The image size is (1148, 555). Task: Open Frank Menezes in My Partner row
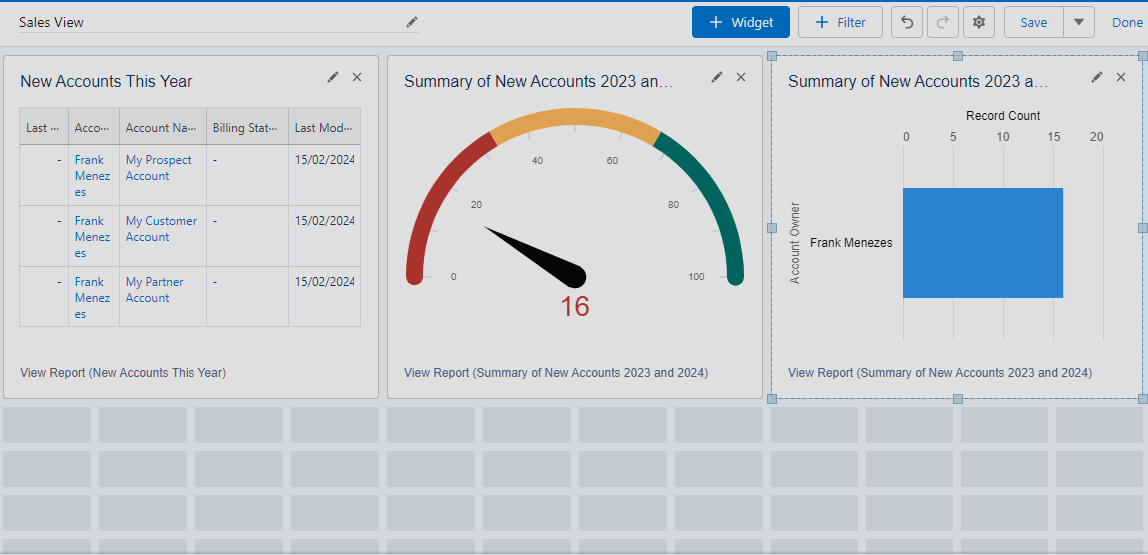coord(92,298)
